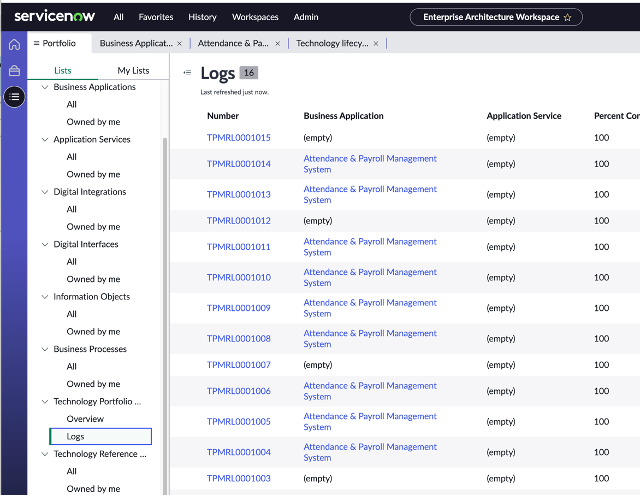
Task: Open the Home icon in left sidebar
Action: pyautogui.click(x=14, y=44)
